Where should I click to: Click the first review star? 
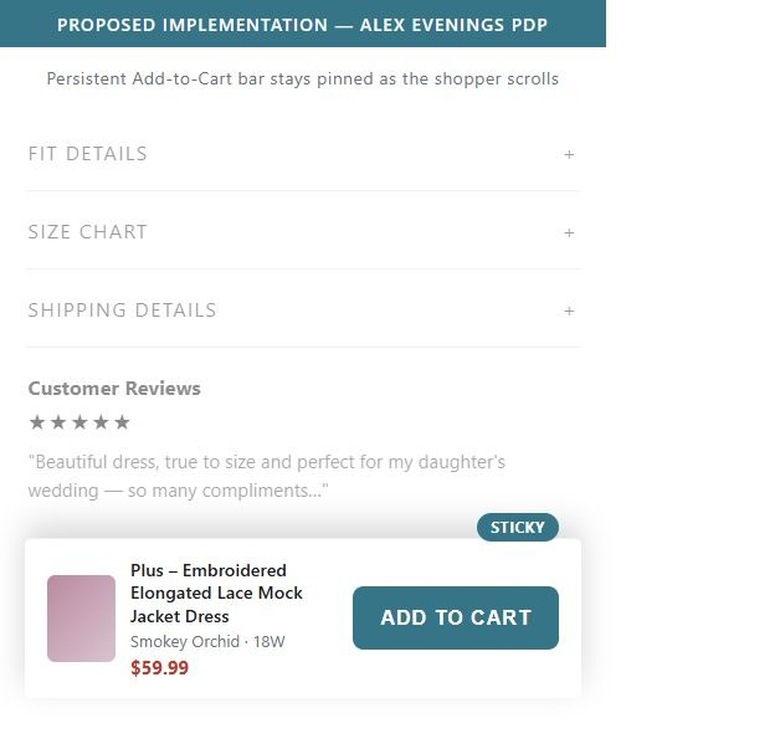pyautogui.click(x=37, y=422)
